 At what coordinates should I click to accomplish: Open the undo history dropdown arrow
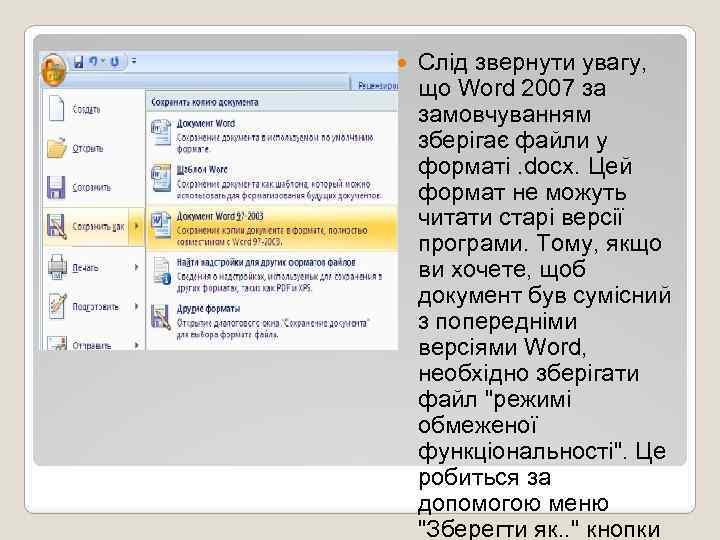click(x=103, y=61)
